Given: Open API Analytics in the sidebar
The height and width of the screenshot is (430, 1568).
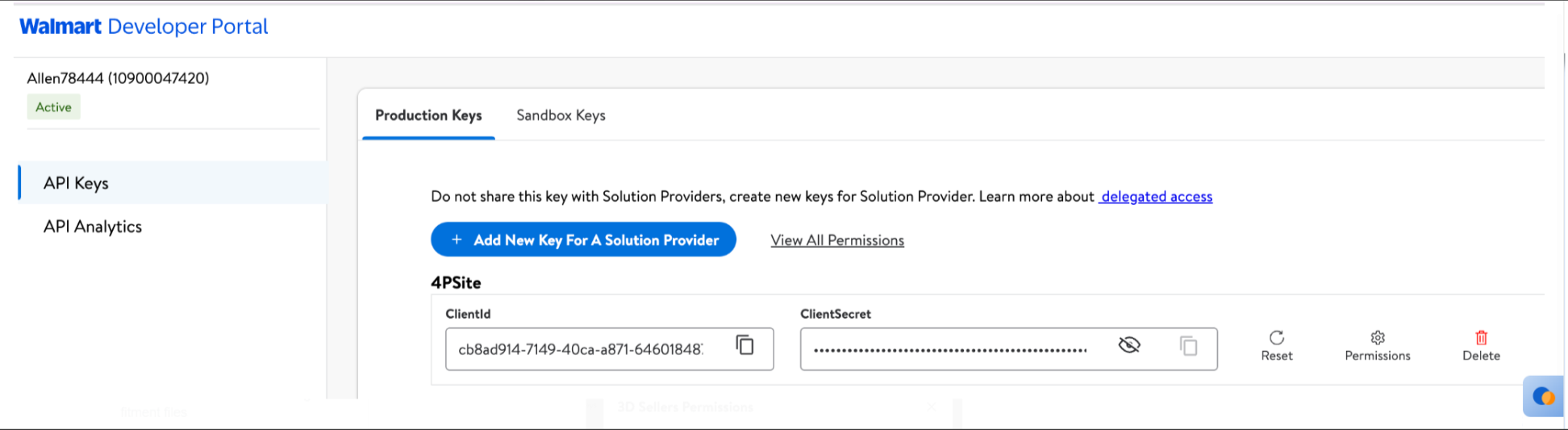Looking at the screenshot, I should coord(93,227).
